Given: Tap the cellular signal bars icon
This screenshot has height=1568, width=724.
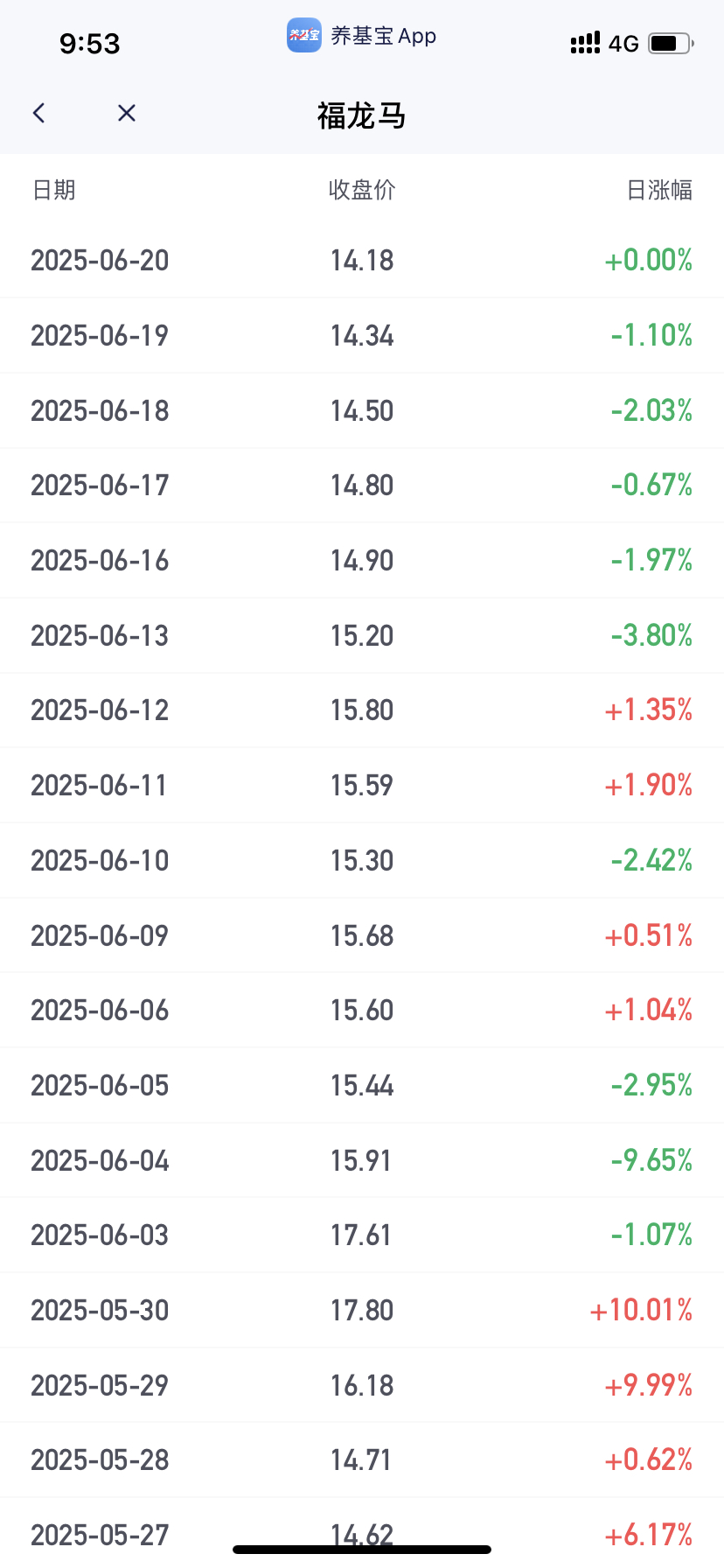Looking at the screenshot, I should [x=585, y=43].
